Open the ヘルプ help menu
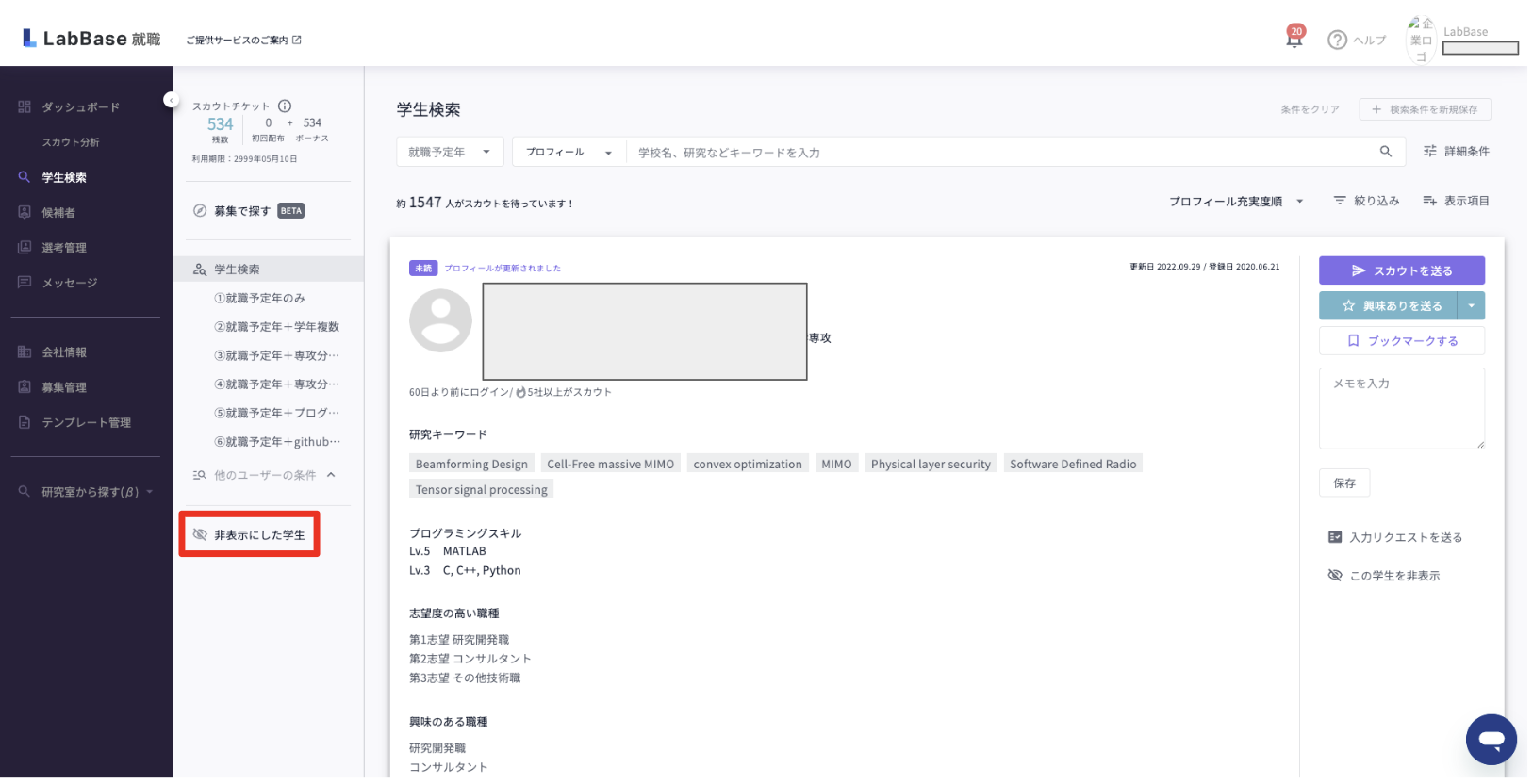Viewport: 1533px width, 784px height. 1357,40
